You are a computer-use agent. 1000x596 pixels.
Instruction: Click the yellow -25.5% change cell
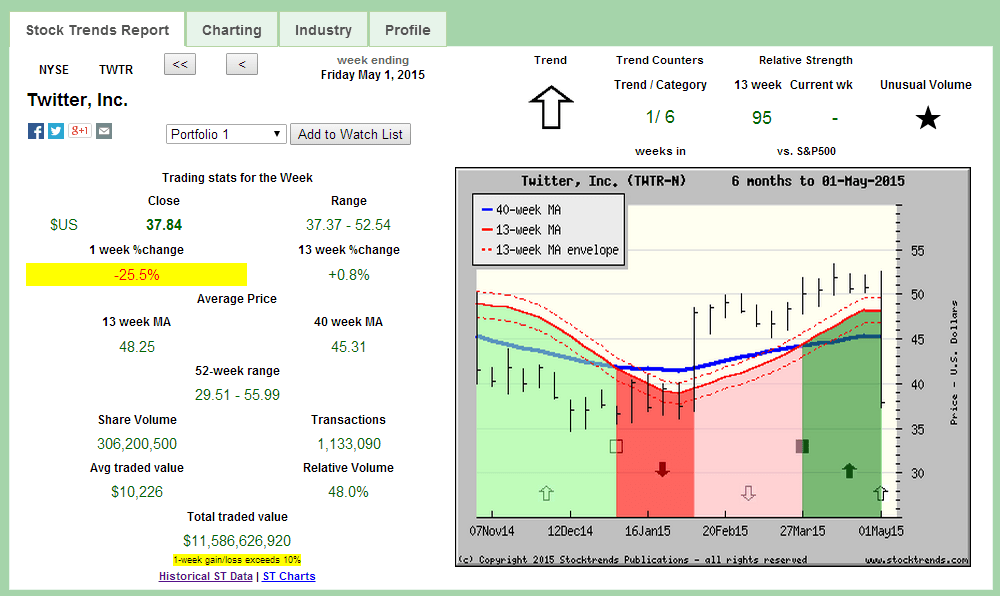point(136,275)
